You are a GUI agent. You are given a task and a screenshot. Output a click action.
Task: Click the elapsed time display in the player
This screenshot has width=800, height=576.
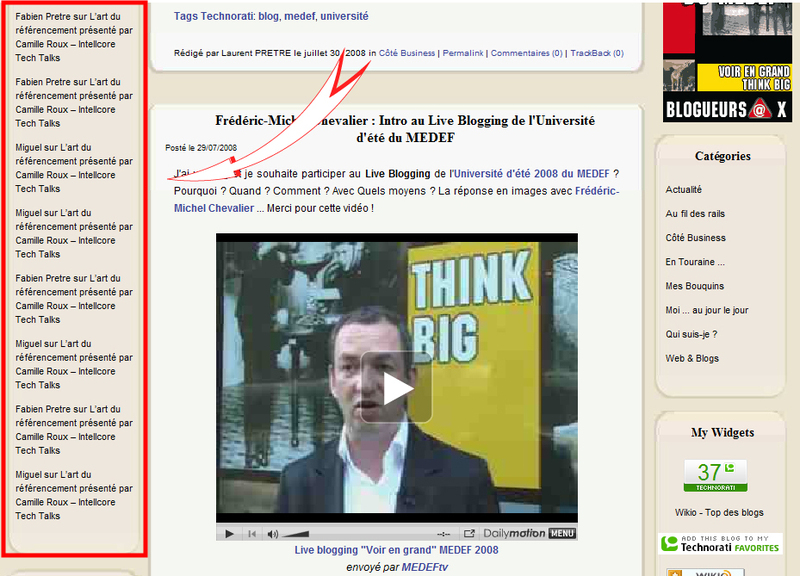point(443,534)
